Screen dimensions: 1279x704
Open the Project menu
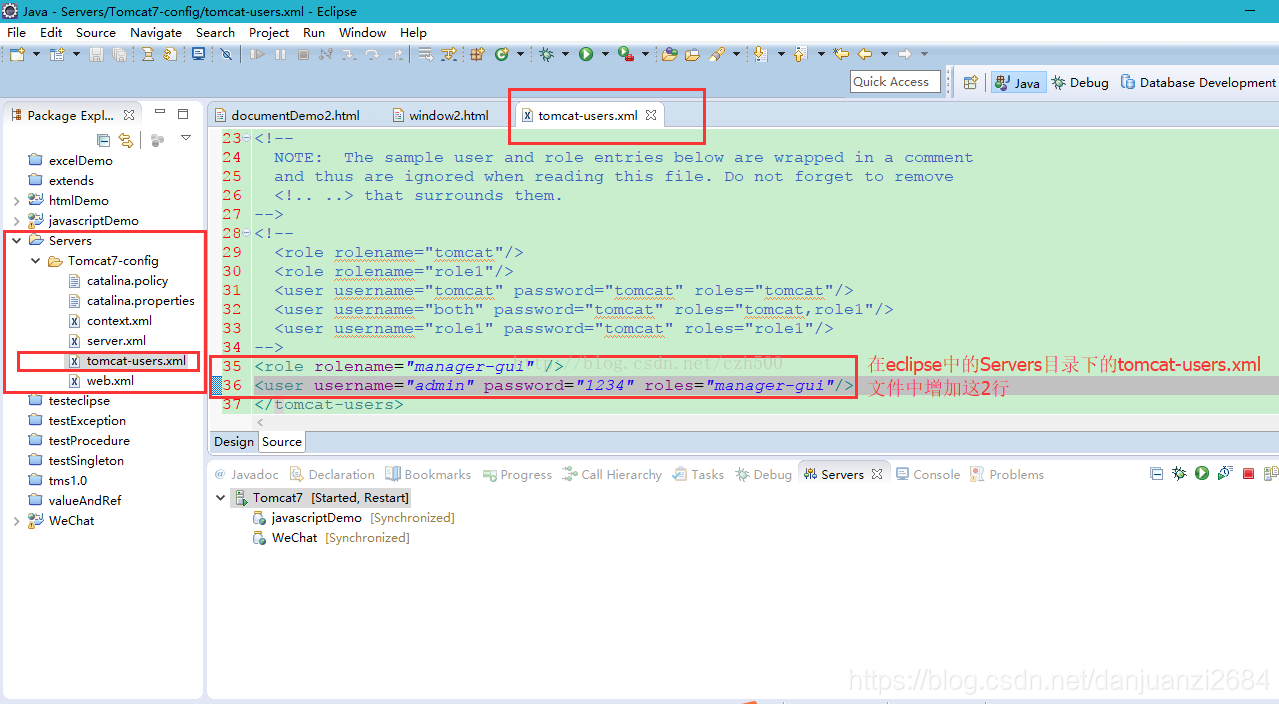coord(269,32)
